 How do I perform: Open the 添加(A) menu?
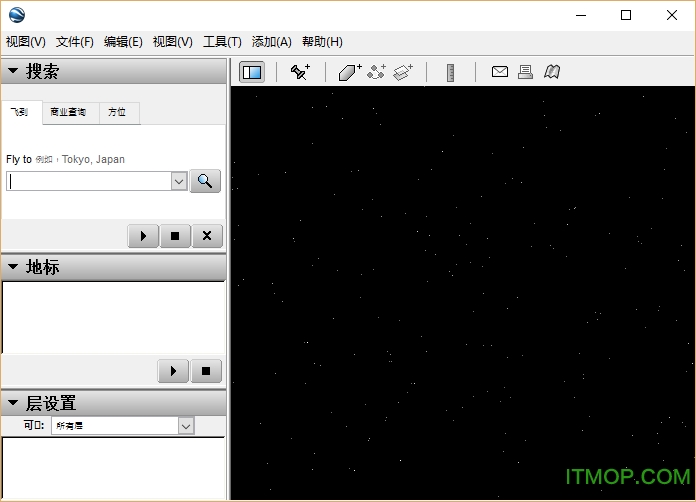tap(271, 41)
